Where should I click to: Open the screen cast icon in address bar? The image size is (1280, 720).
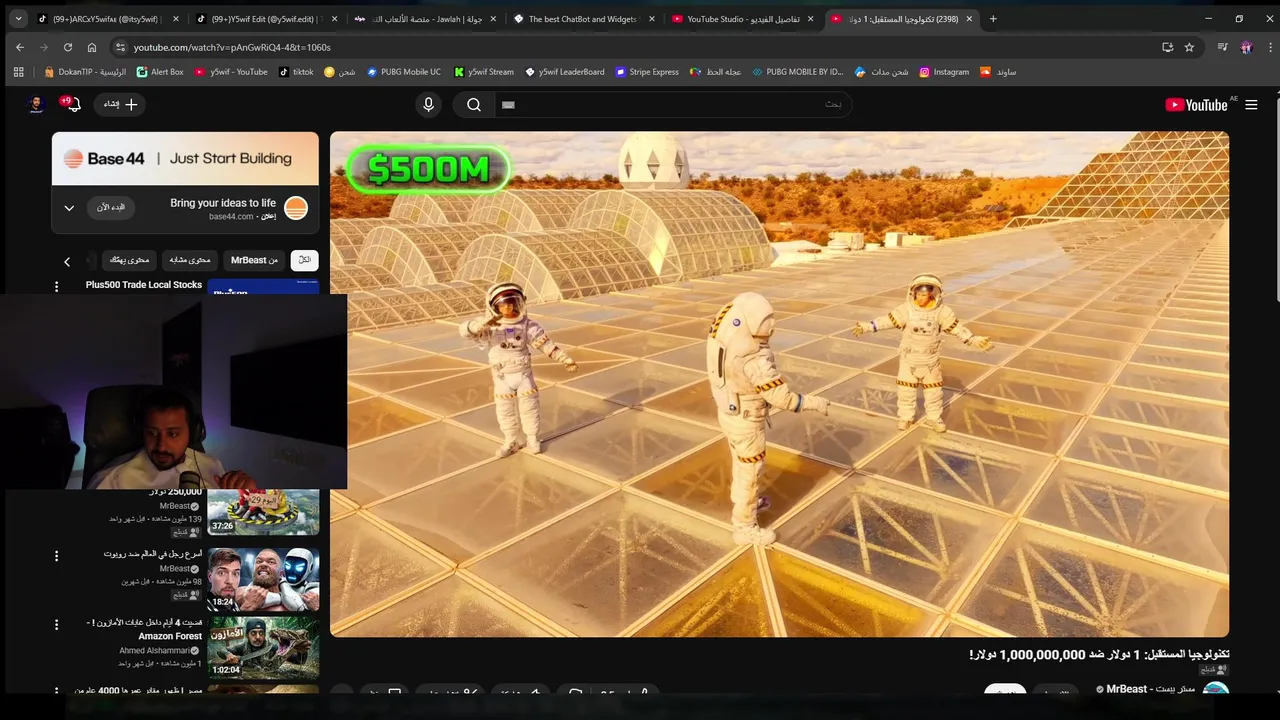[x=1167, y=47]
